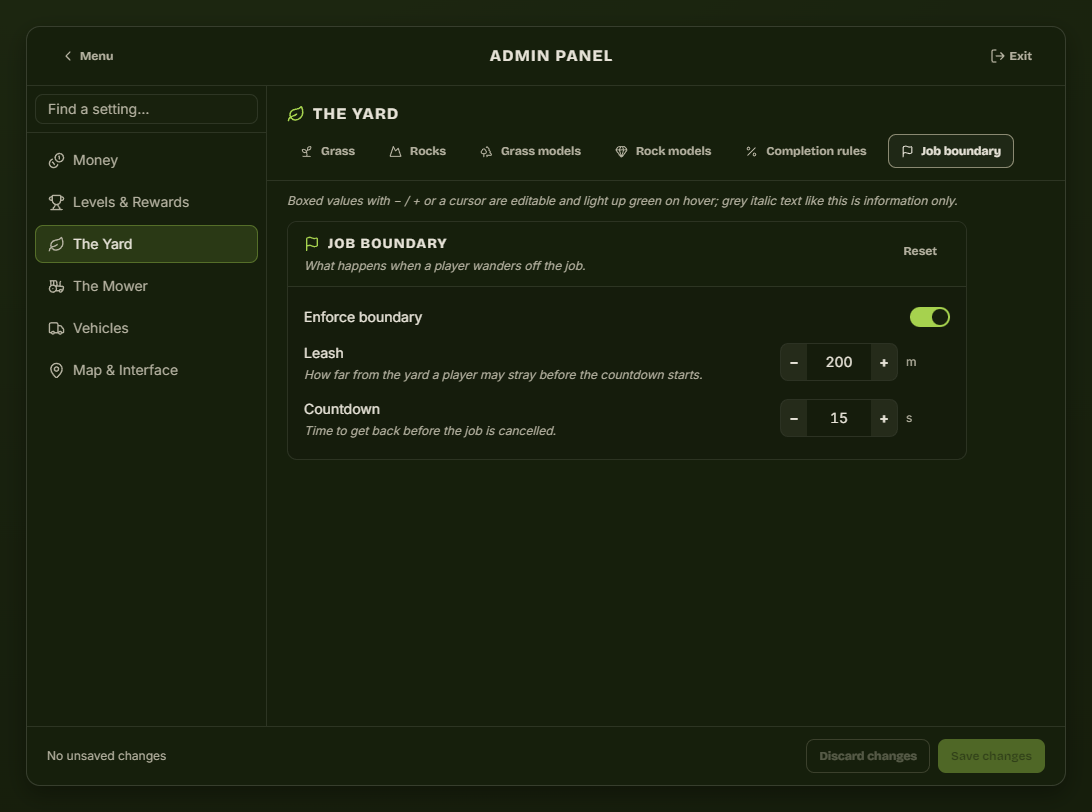This screenshot has width=1092, height=812.
Task: Increase the Countdown time with plus
Action: coord(884,418)
